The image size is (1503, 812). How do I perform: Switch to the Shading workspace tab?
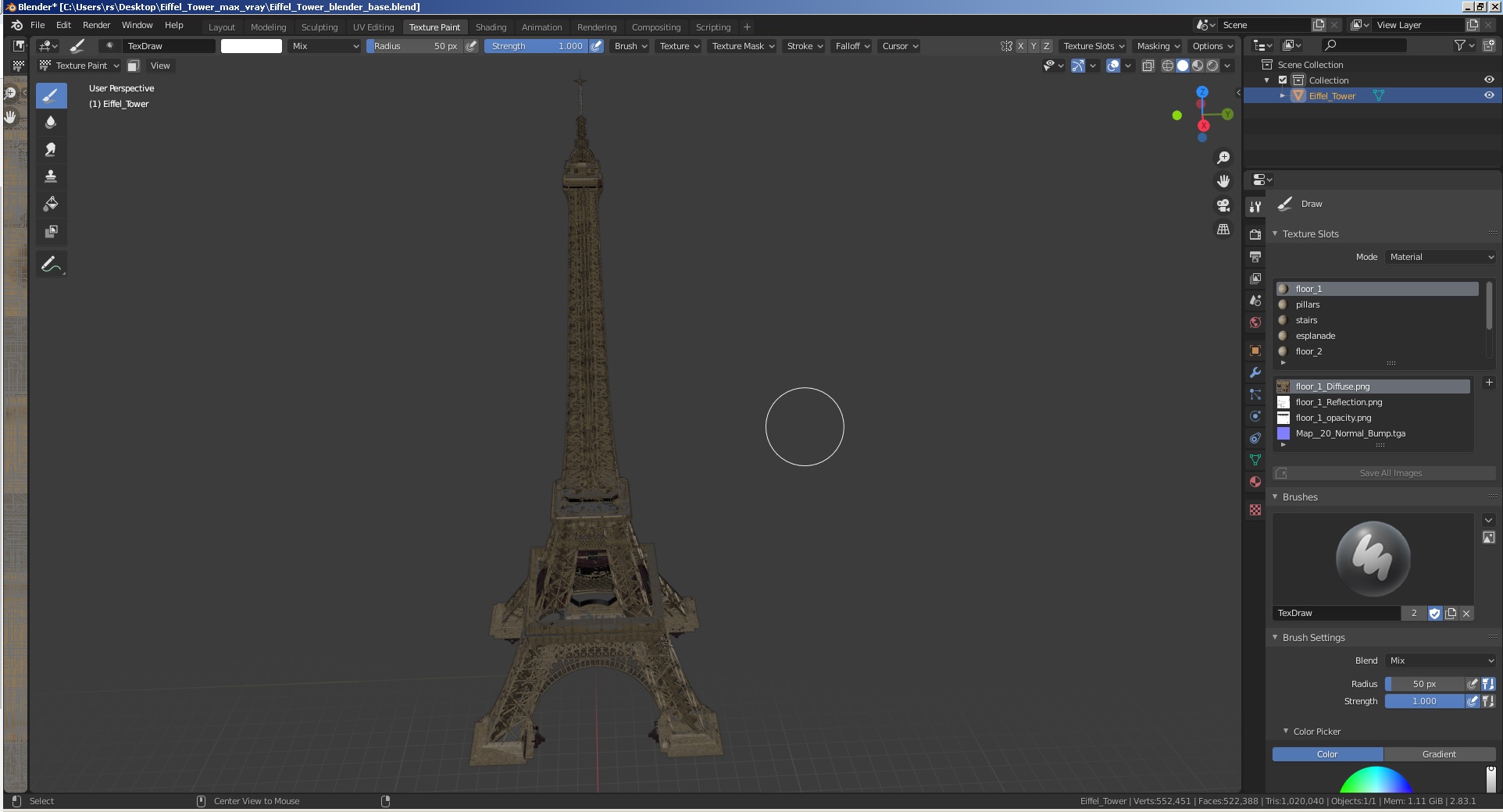[x=491, y=27]
